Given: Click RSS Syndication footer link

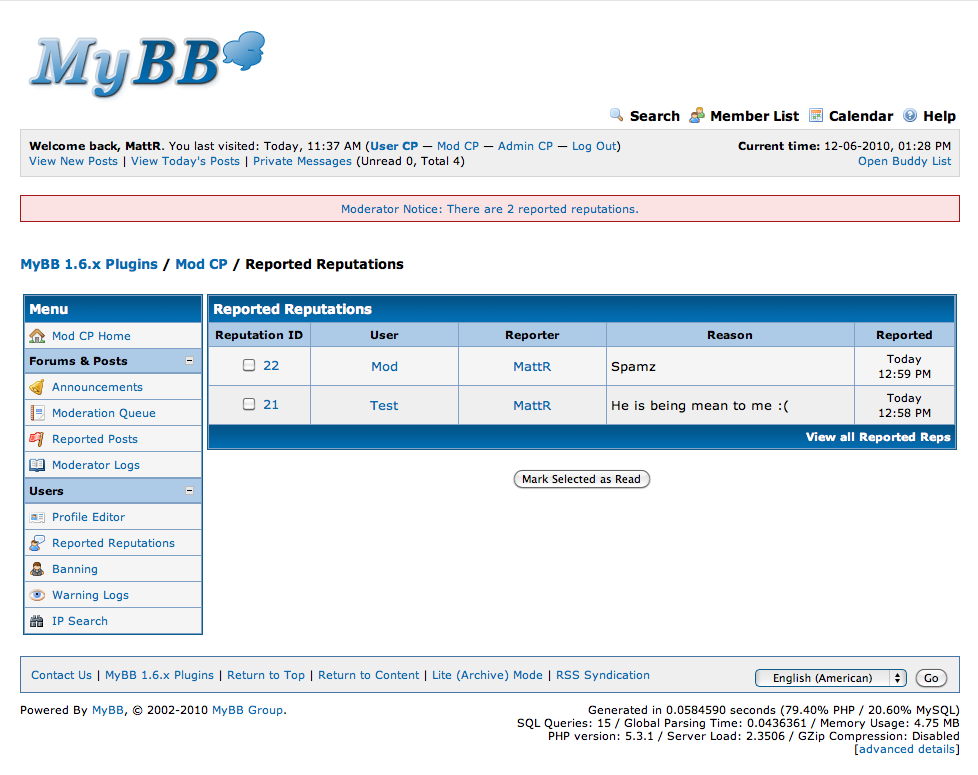Looking at the screenshot, I should (603, 675).
